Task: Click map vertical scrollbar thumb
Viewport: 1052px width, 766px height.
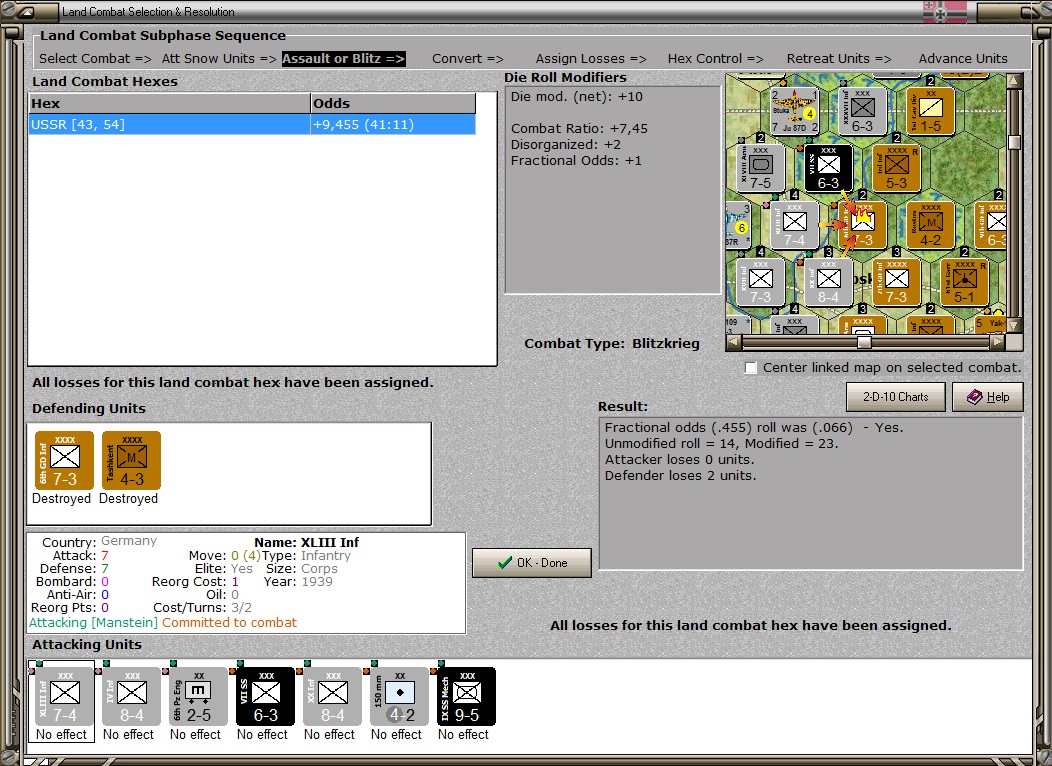Action: 1014,142
